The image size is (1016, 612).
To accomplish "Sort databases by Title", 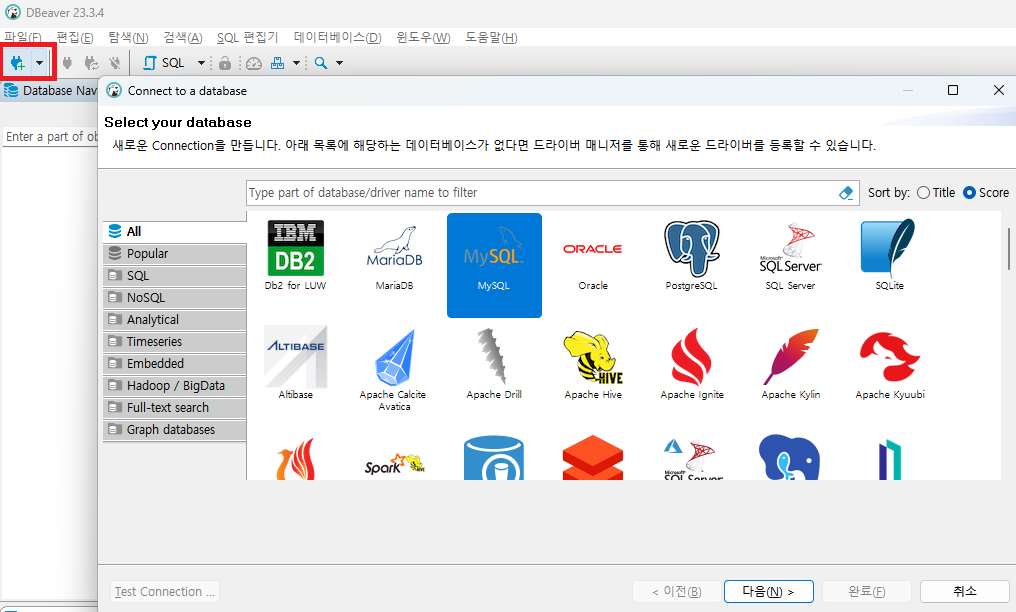I will (936, 192).
